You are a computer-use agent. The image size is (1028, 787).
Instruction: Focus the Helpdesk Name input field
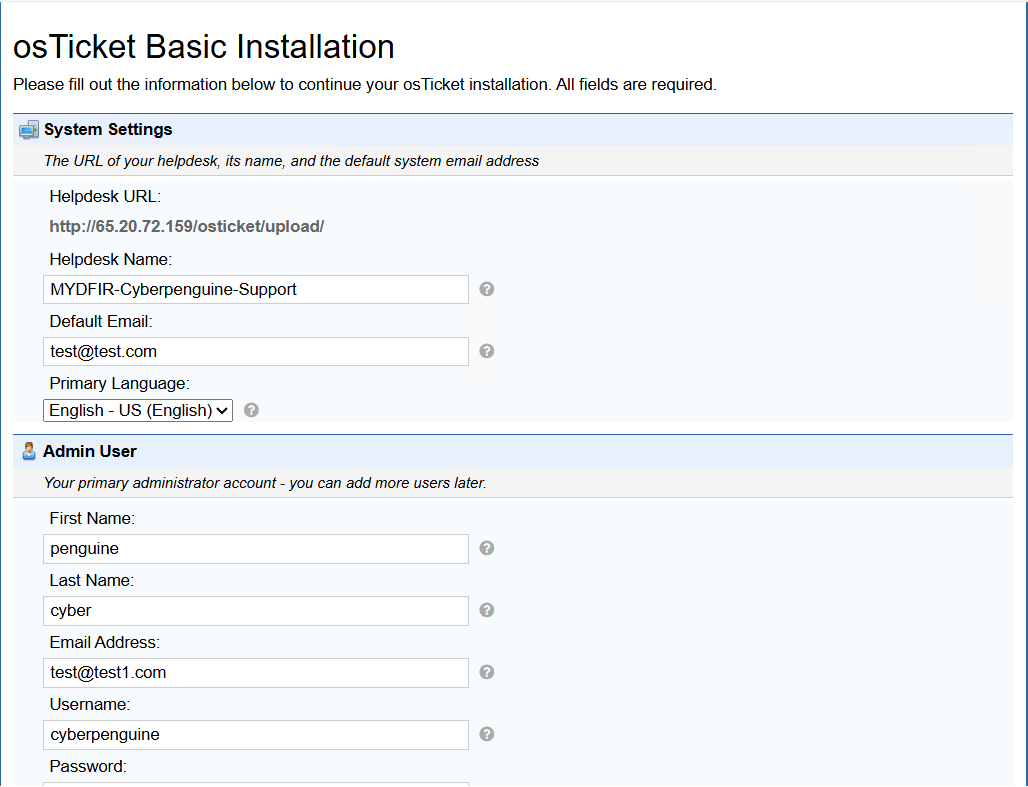click(256, 289)
